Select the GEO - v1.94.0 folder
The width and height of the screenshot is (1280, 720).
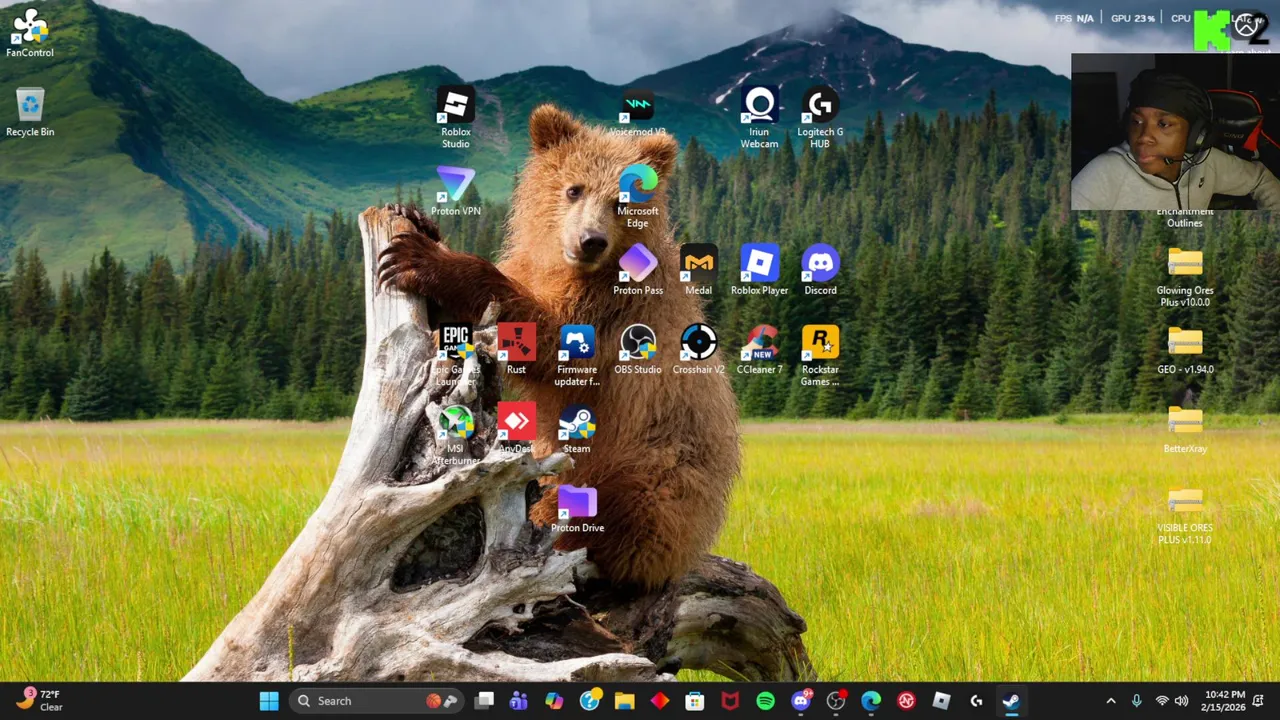click(1185, 349)
